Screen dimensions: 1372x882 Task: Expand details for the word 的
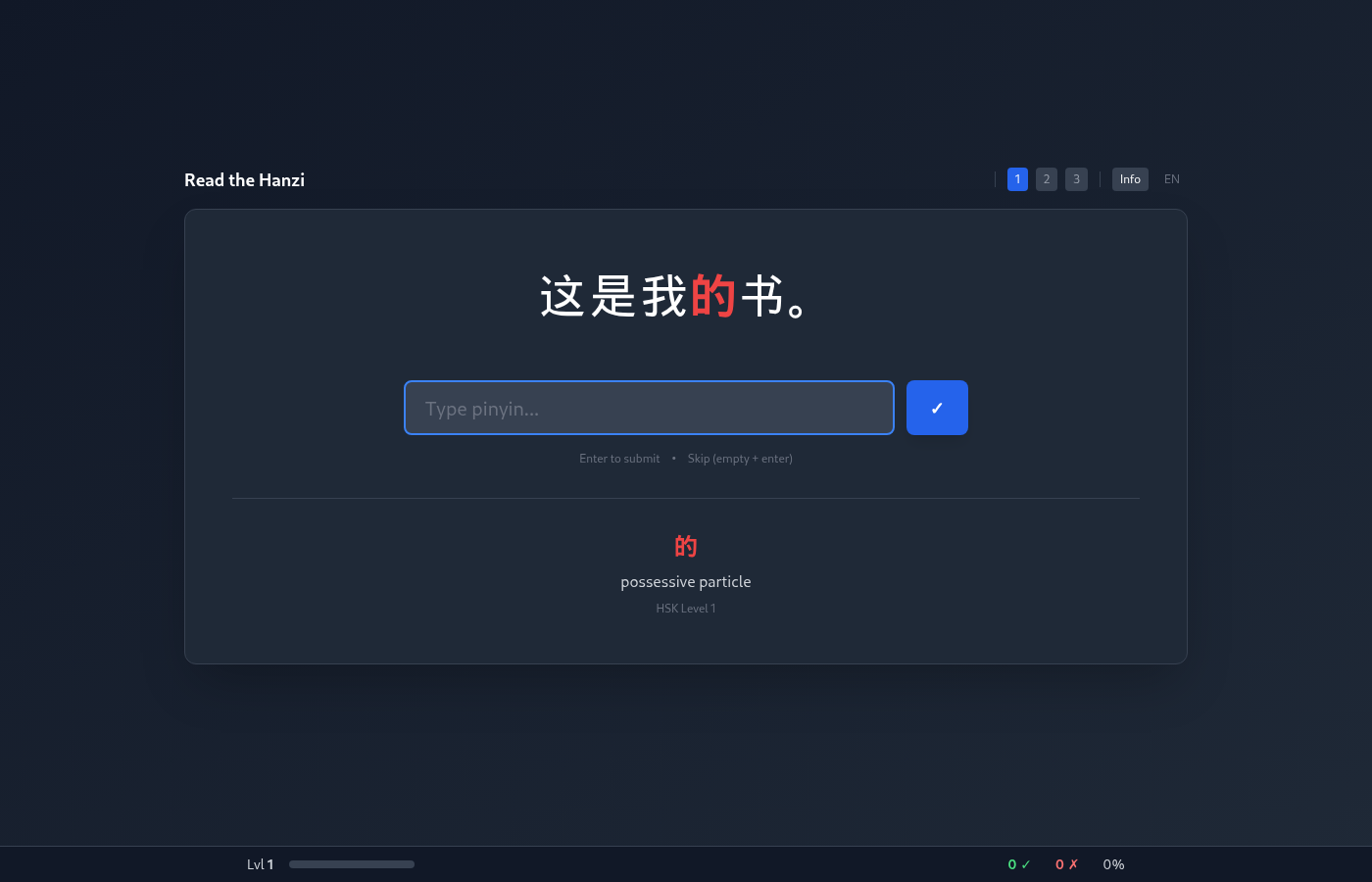point(685,546)
